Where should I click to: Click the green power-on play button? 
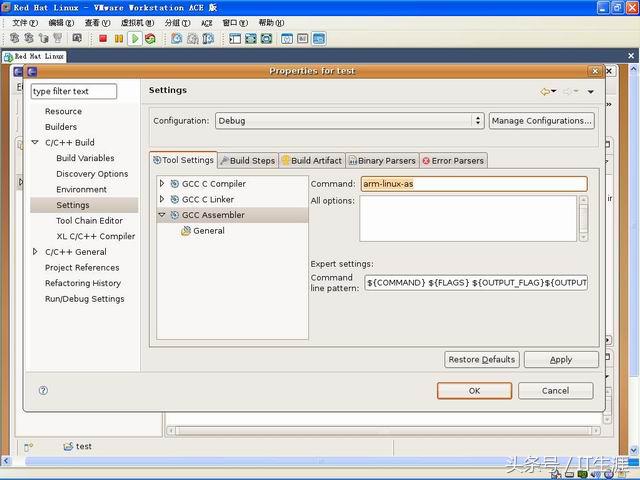click(x=134, y=39)
